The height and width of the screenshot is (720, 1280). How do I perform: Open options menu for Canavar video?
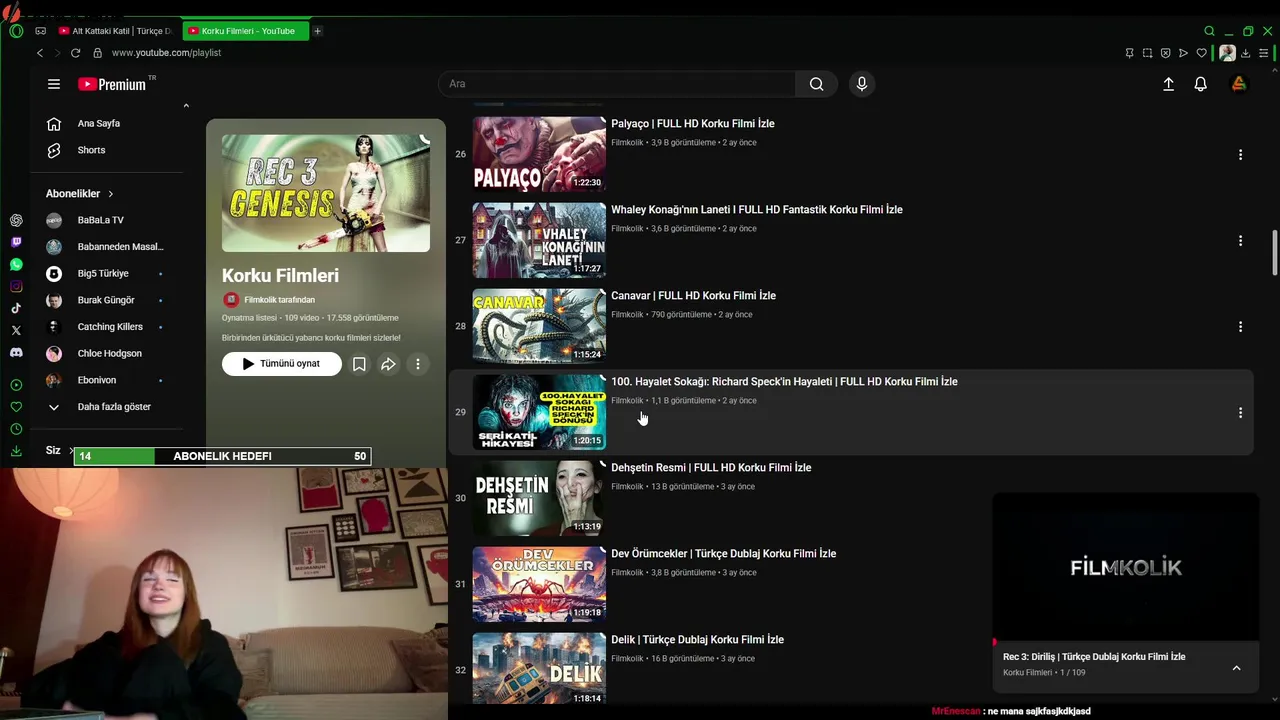(1240, 327)
